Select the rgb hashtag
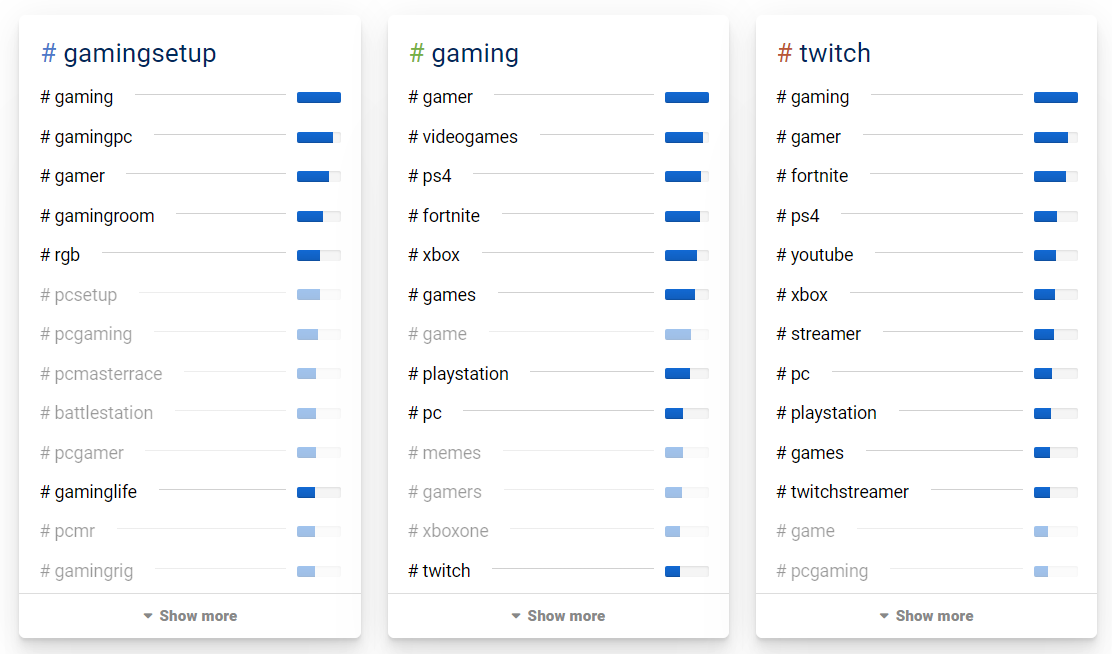The image size is (1112, 654). pyautogui.click(x=60, y=255)
